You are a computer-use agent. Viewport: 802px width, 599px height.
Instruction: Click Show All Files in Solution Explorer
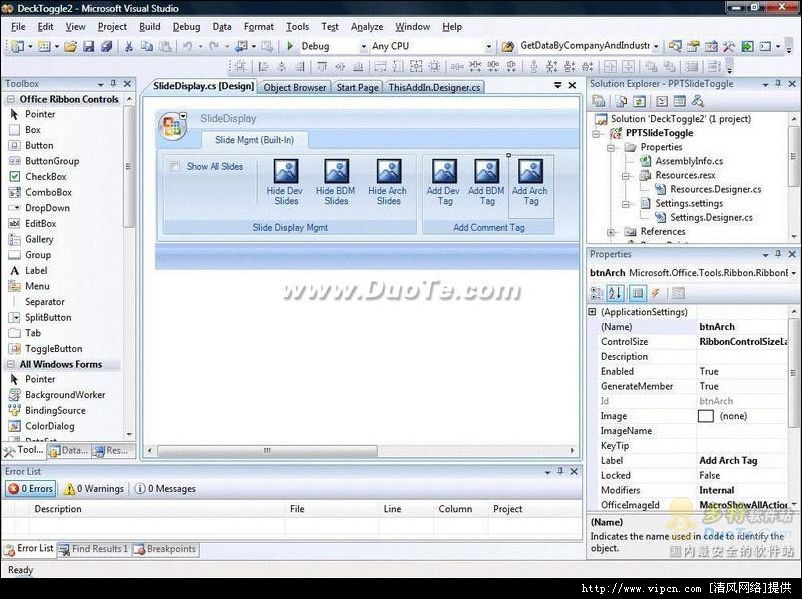point(621,101)
